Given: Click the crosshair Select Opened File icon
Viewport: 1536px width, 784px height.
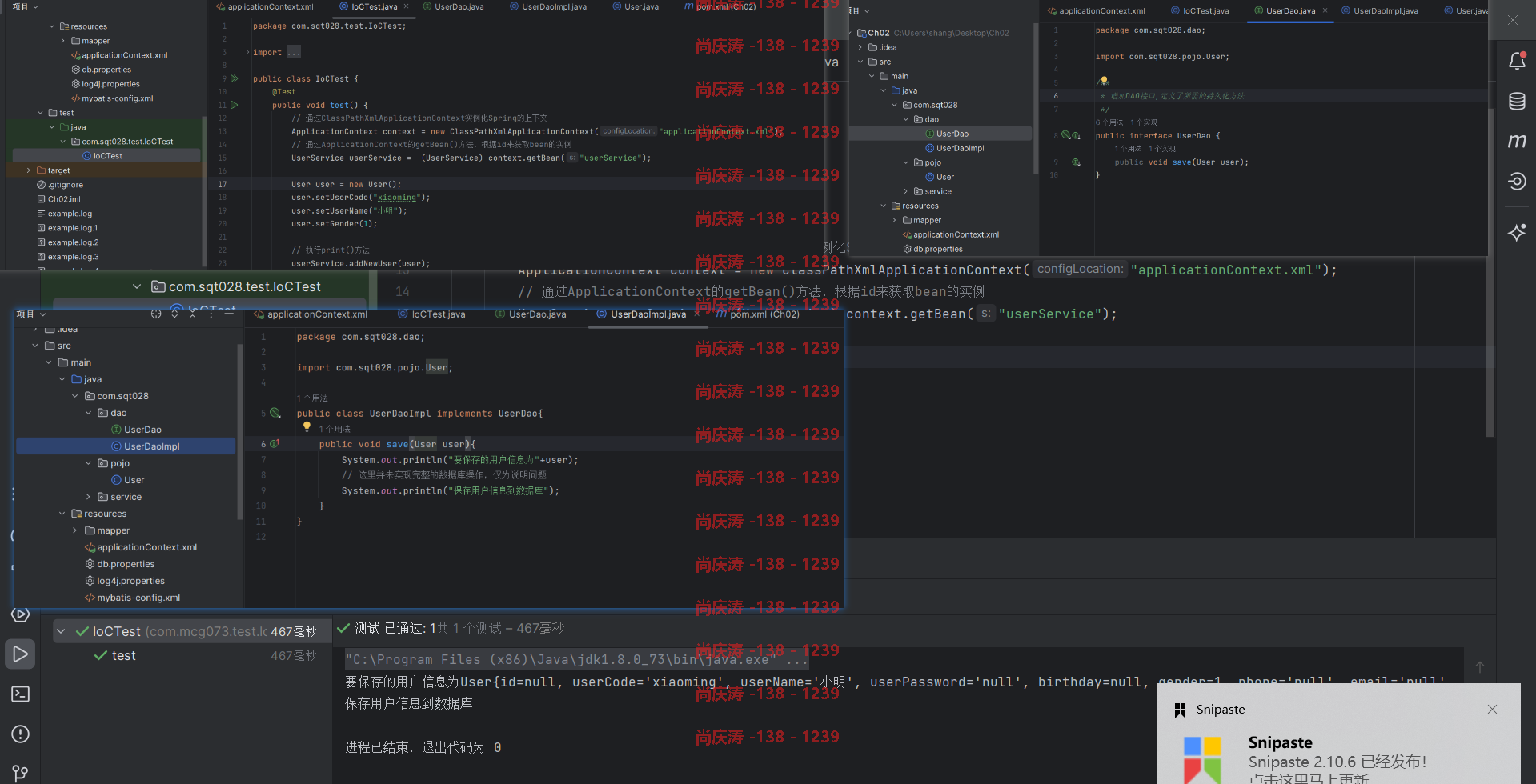Looking at the screenshot, I should 156,314.
